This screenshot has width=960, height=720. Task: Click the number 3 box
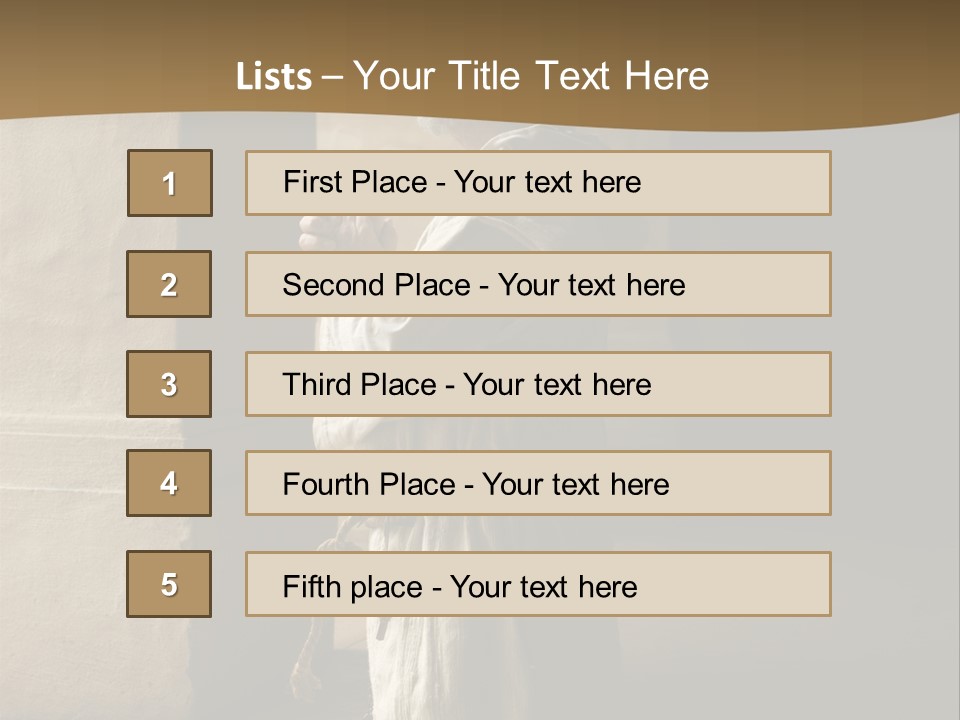(169, 384)
